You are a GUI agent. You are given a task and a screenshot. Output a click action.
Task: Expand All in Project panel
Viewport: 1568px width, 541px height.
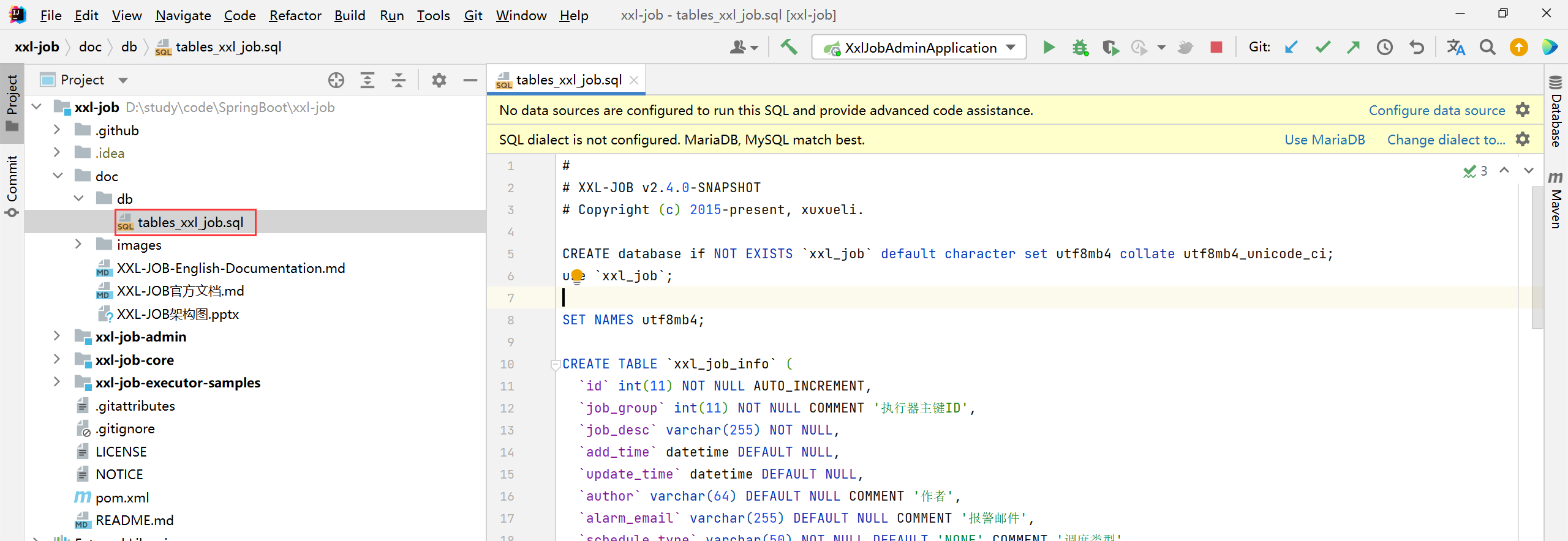pos(367,80)
